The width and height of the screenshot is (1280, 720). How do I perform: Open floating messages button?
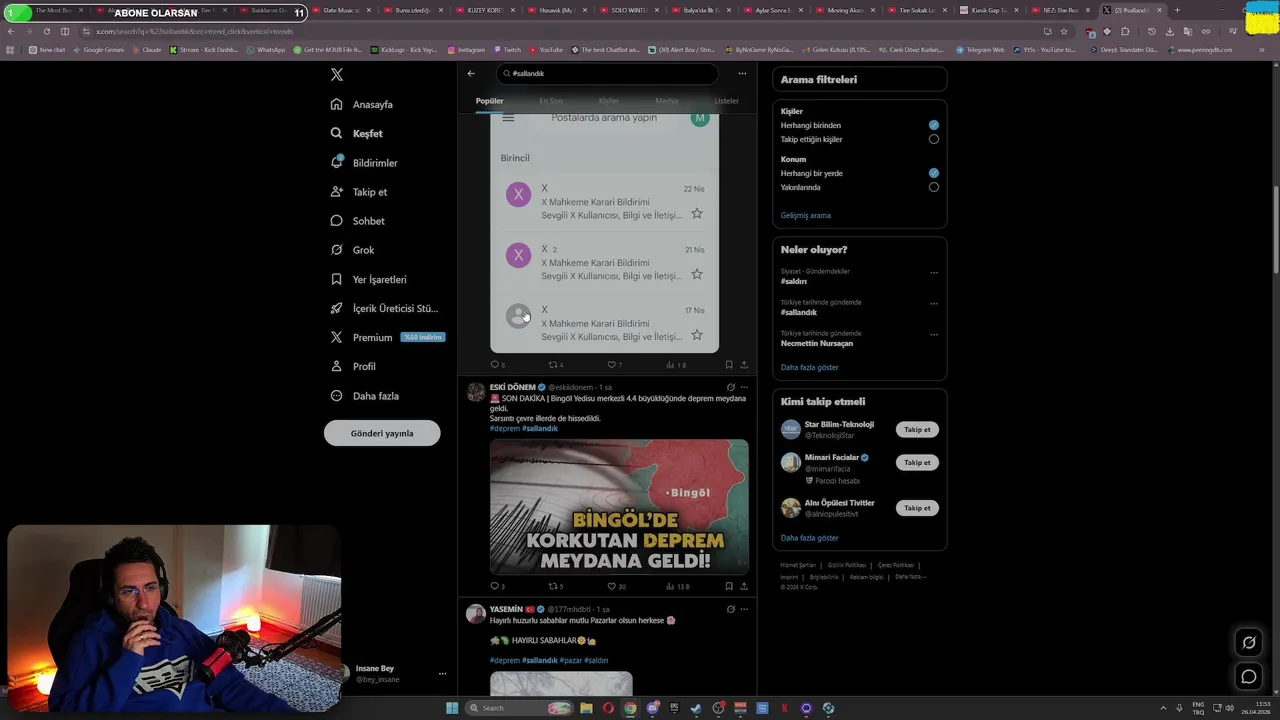(1249, 677)
